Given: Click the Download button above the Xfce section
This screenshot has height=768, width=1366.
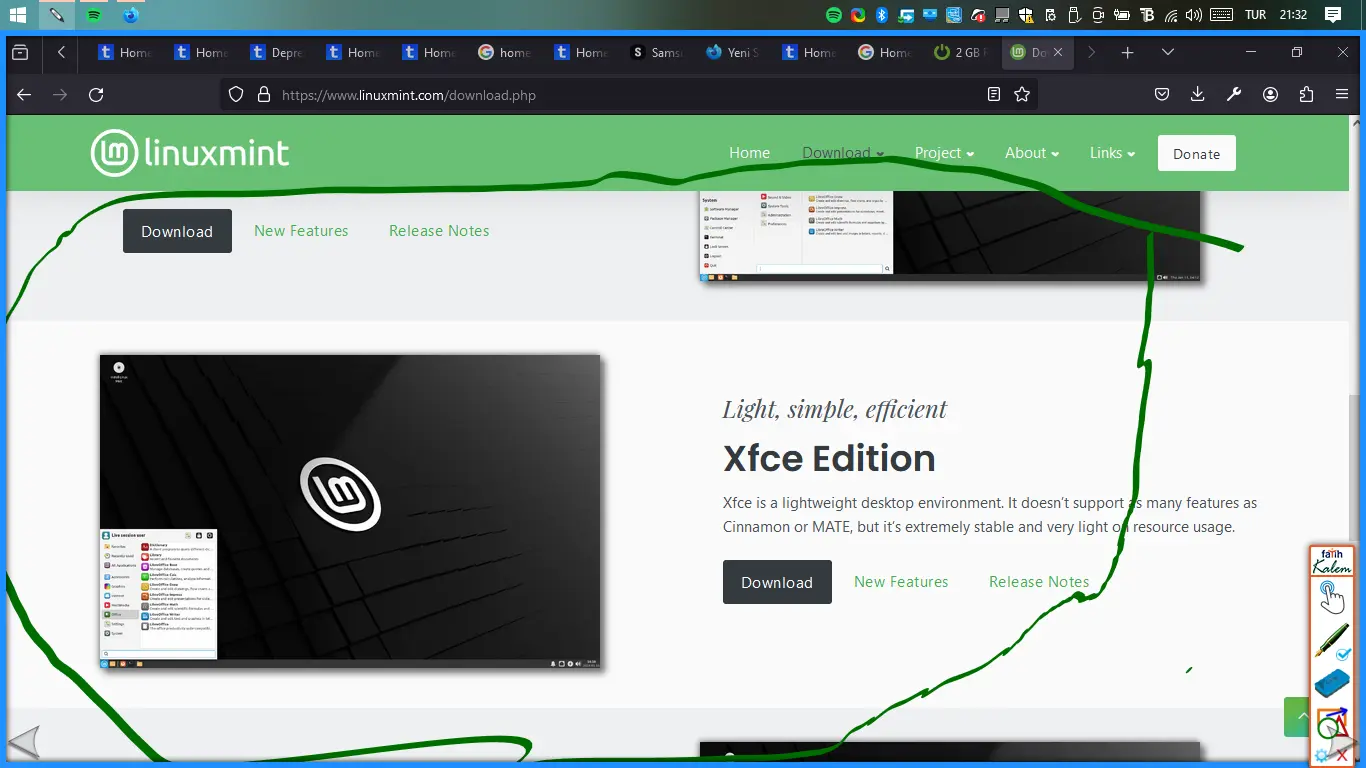Looking at the screenshot, I should (177, 231).
